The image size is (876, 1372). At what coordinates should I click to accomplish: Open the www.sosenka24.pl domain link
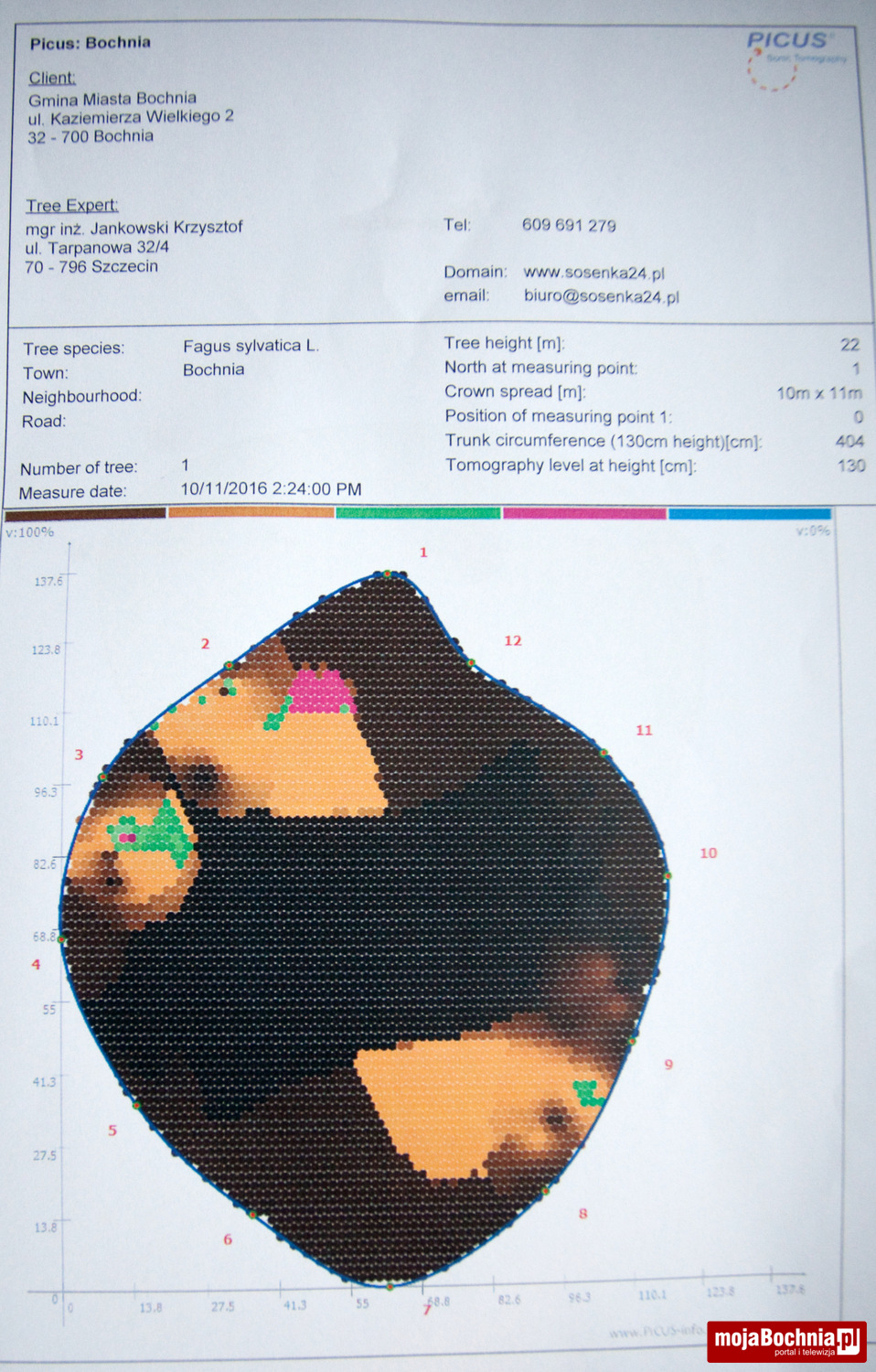point(593,273)
